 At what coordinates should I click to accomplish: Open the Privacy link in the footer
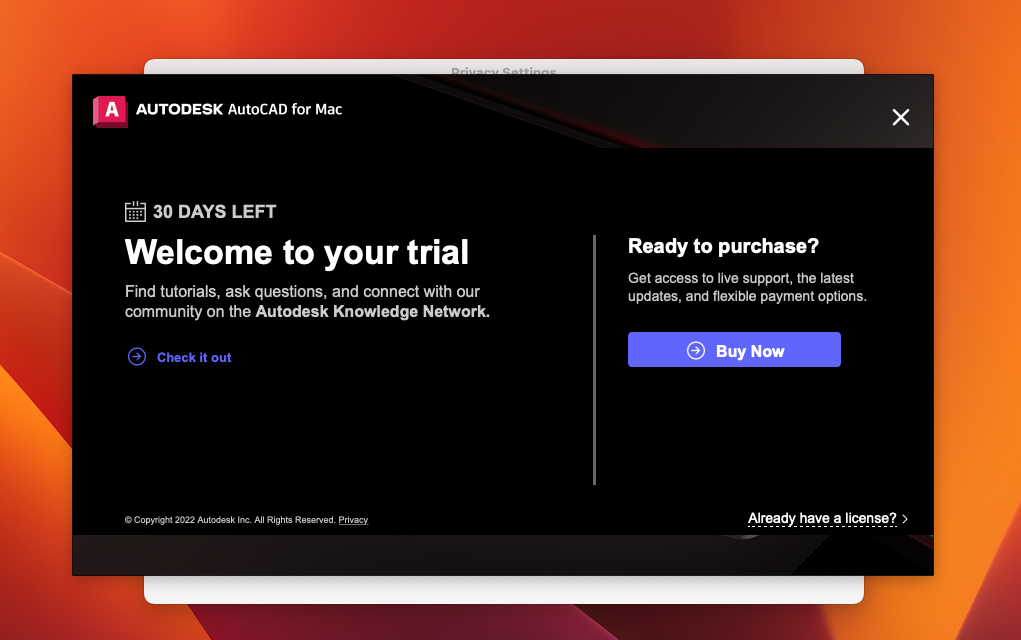(353, 520)
